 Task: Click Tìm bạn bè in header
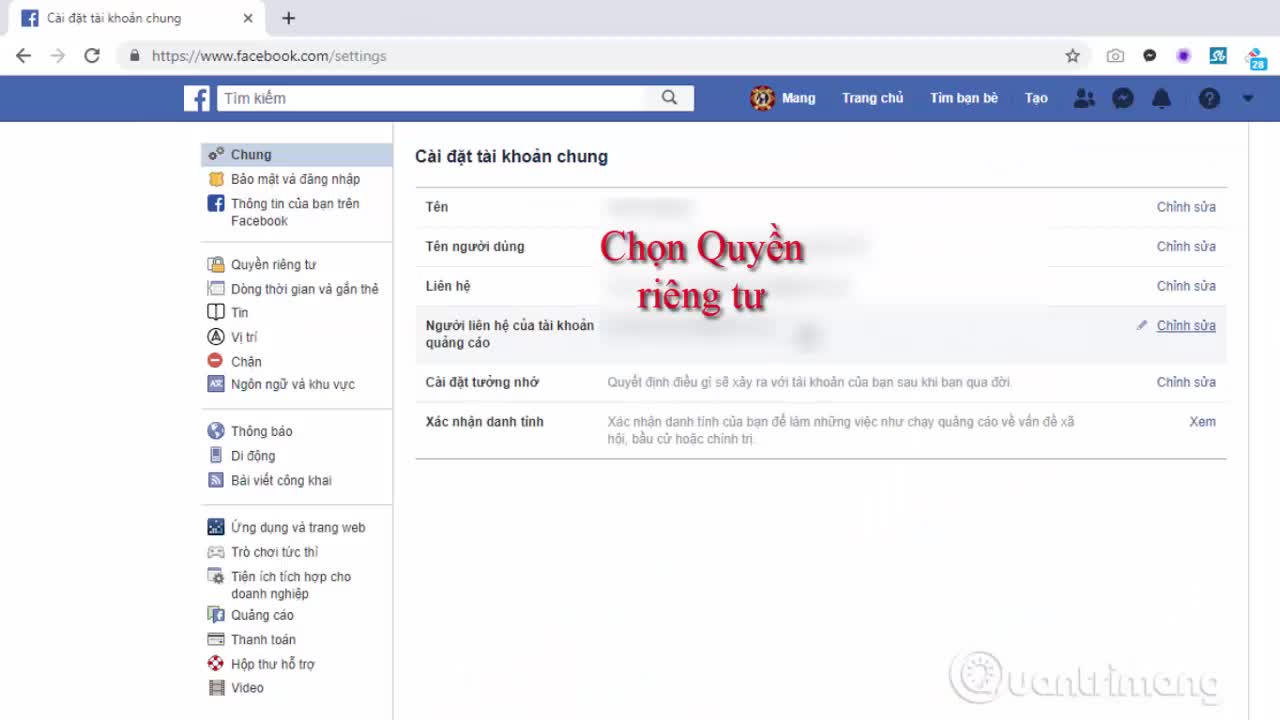coord(964,98)
